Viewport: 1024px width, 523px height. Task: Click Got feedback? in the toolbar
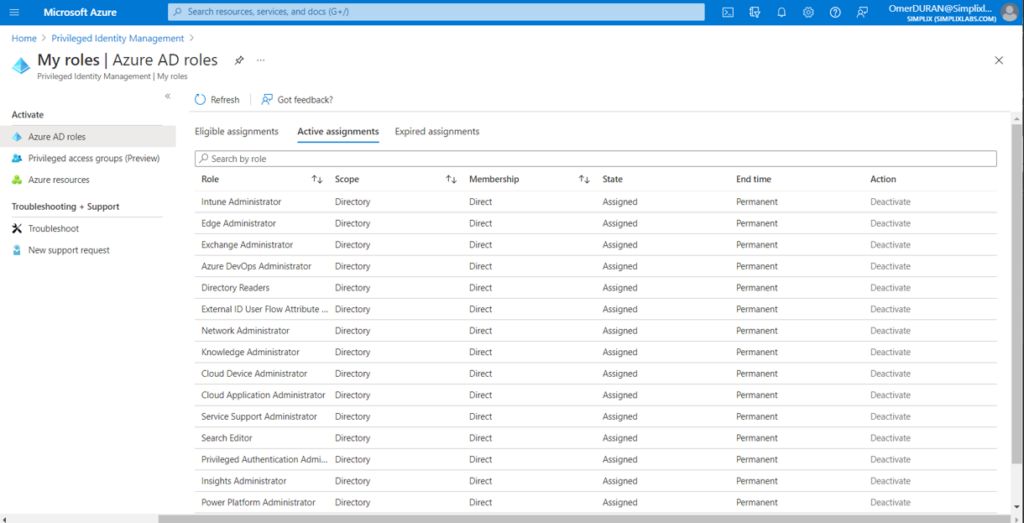coord(297,100)
